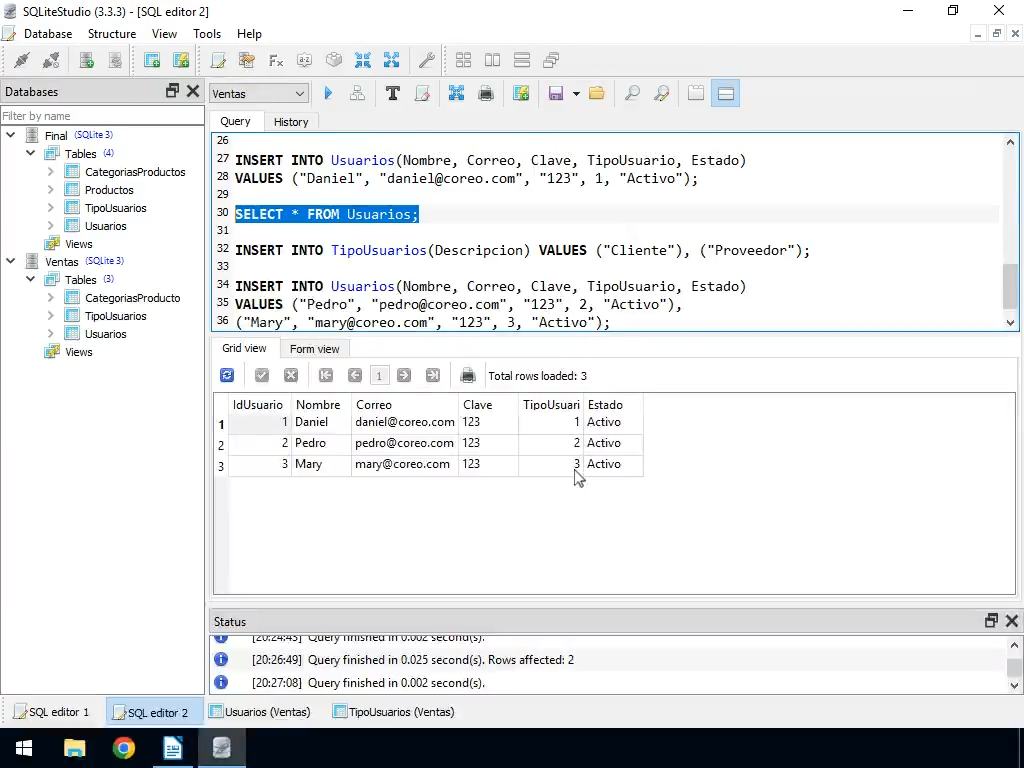The image size is (1024, 768).
Task: Refresh the grid view results
Action: click(x=227, y=375)
